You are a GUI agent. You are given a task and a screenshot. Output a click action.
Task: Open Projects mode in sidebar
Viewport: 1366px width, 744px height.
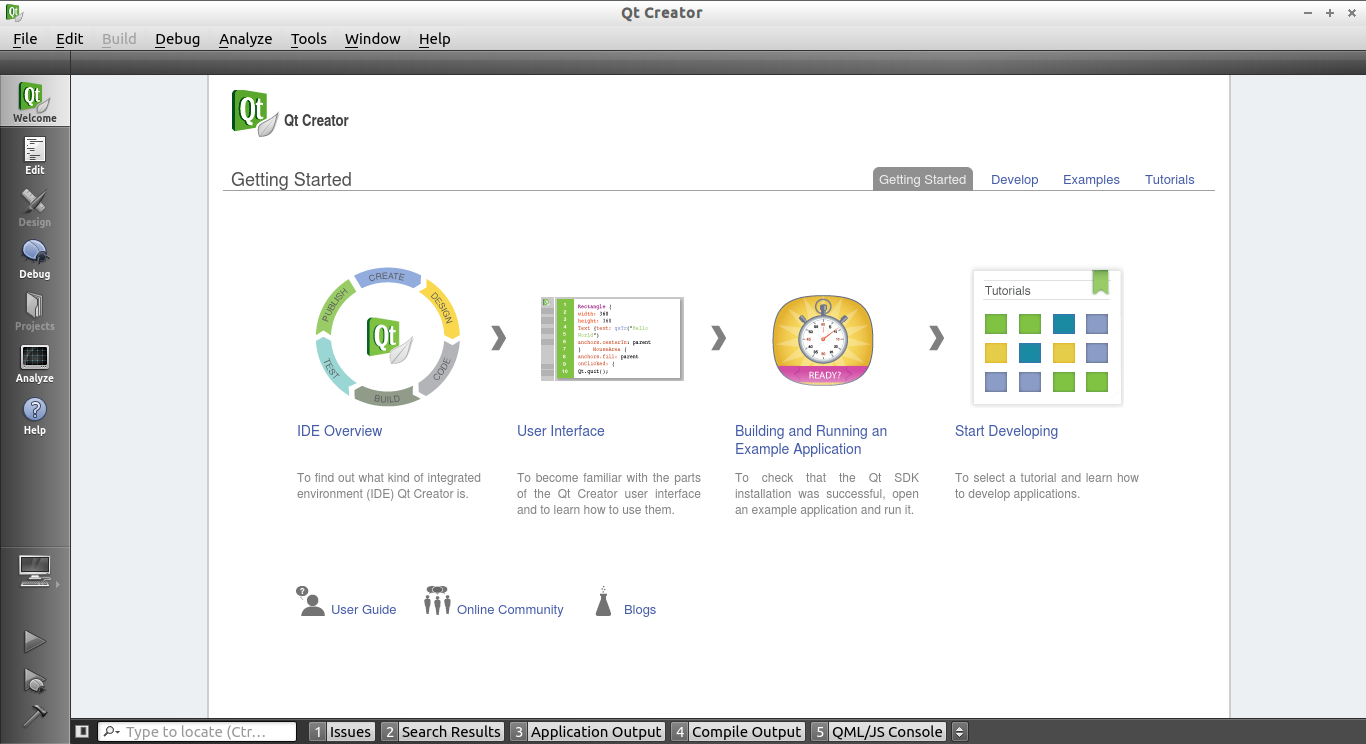pyautogui.click(x=35, y=310)
